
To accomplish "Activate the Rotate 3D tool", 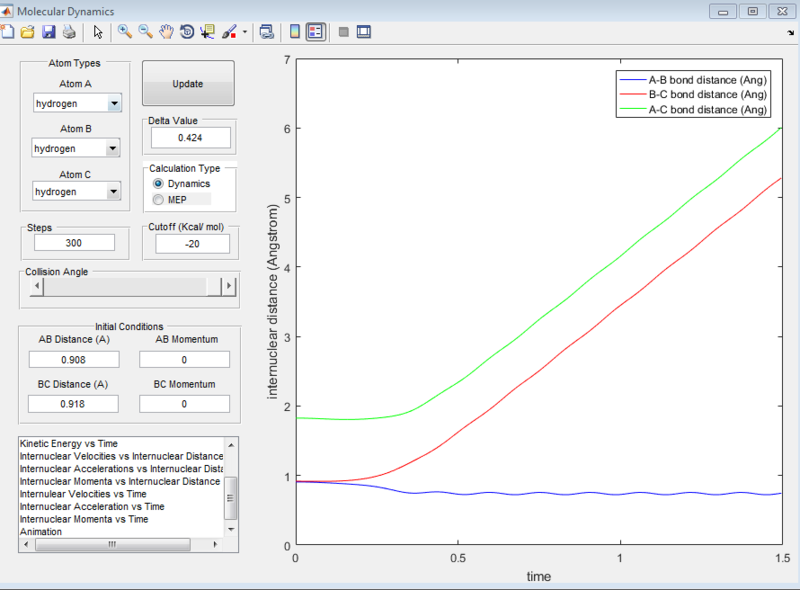I will [187, 32].
